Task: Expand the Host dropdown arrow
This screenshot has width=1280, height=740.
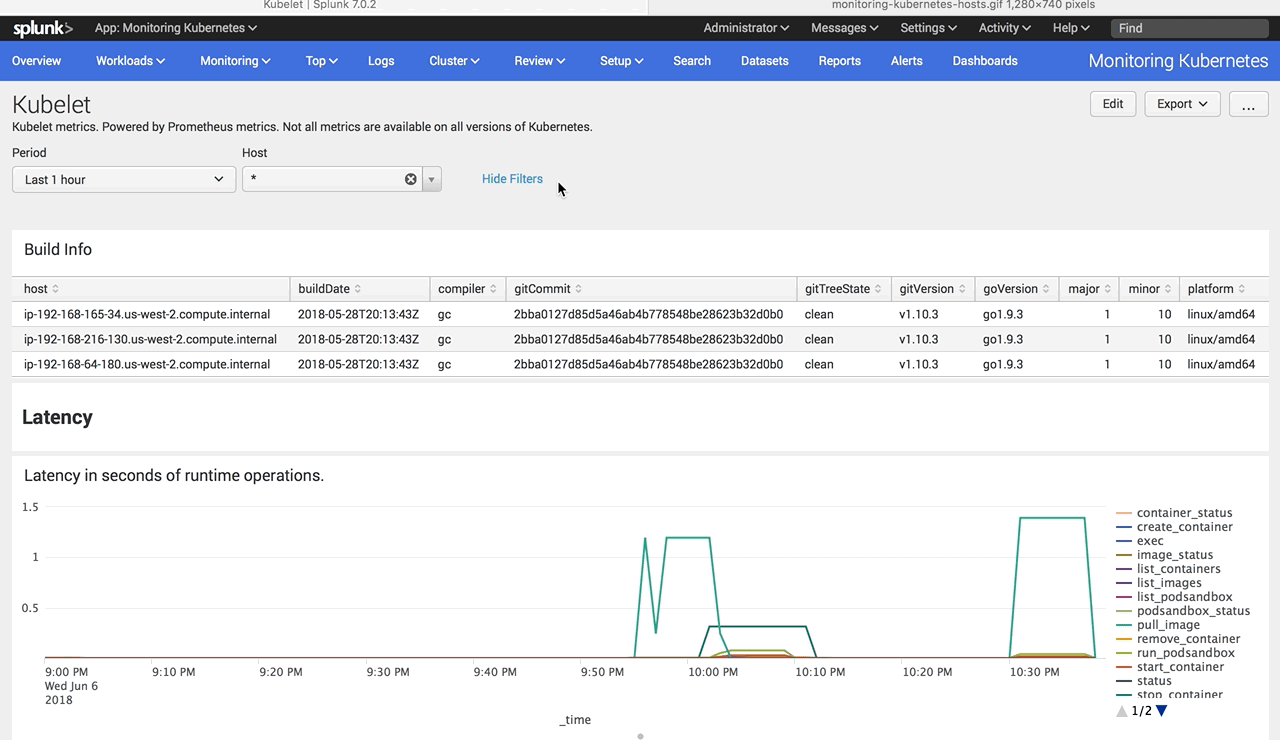Action: (x=432, y=180)
